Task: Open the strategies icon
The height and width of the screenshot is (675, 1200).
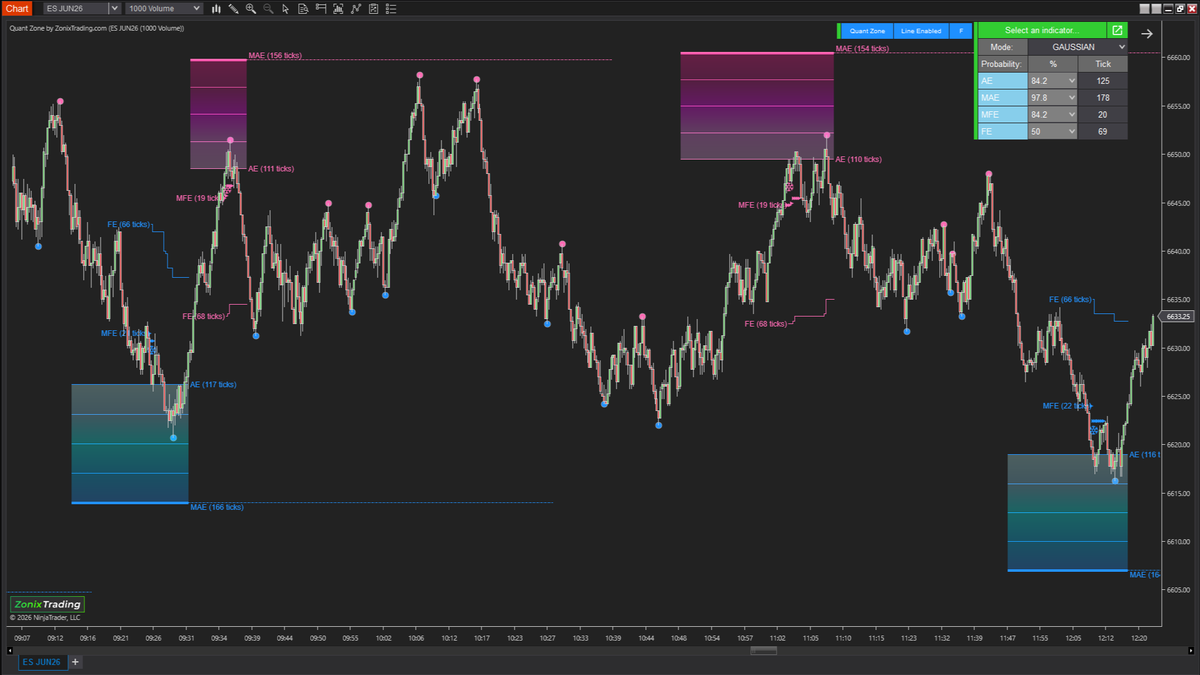Action: [x=356, y=8]
